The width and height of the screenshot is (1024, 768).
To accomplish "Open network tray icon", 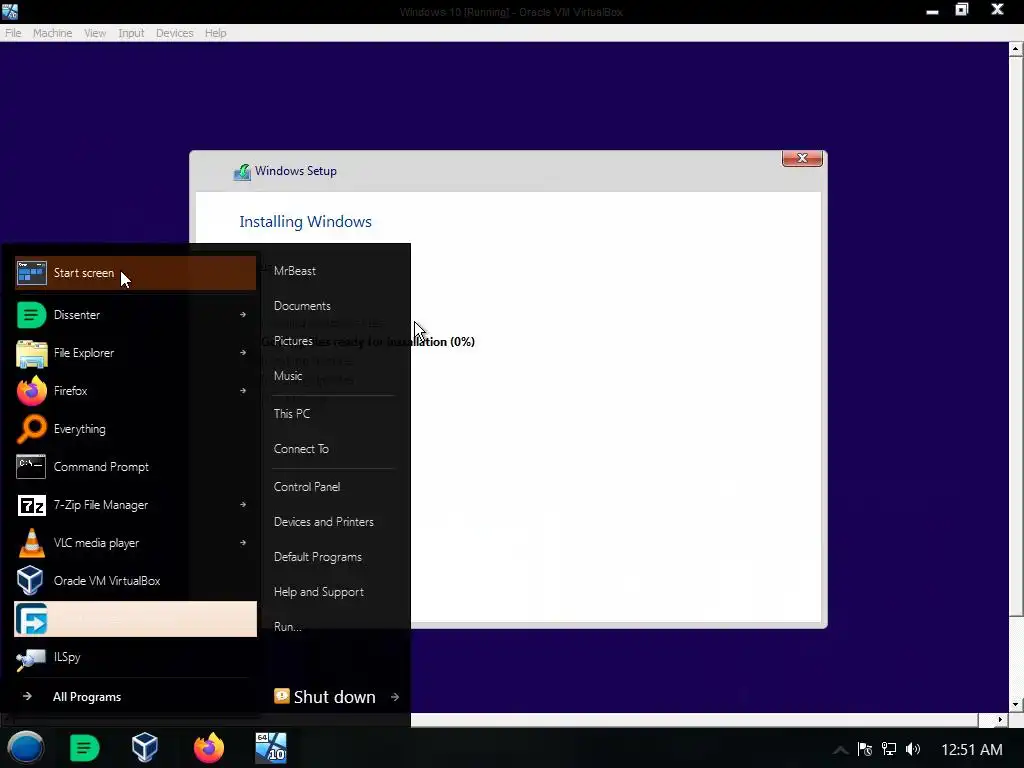I will [x=889, y=749].
